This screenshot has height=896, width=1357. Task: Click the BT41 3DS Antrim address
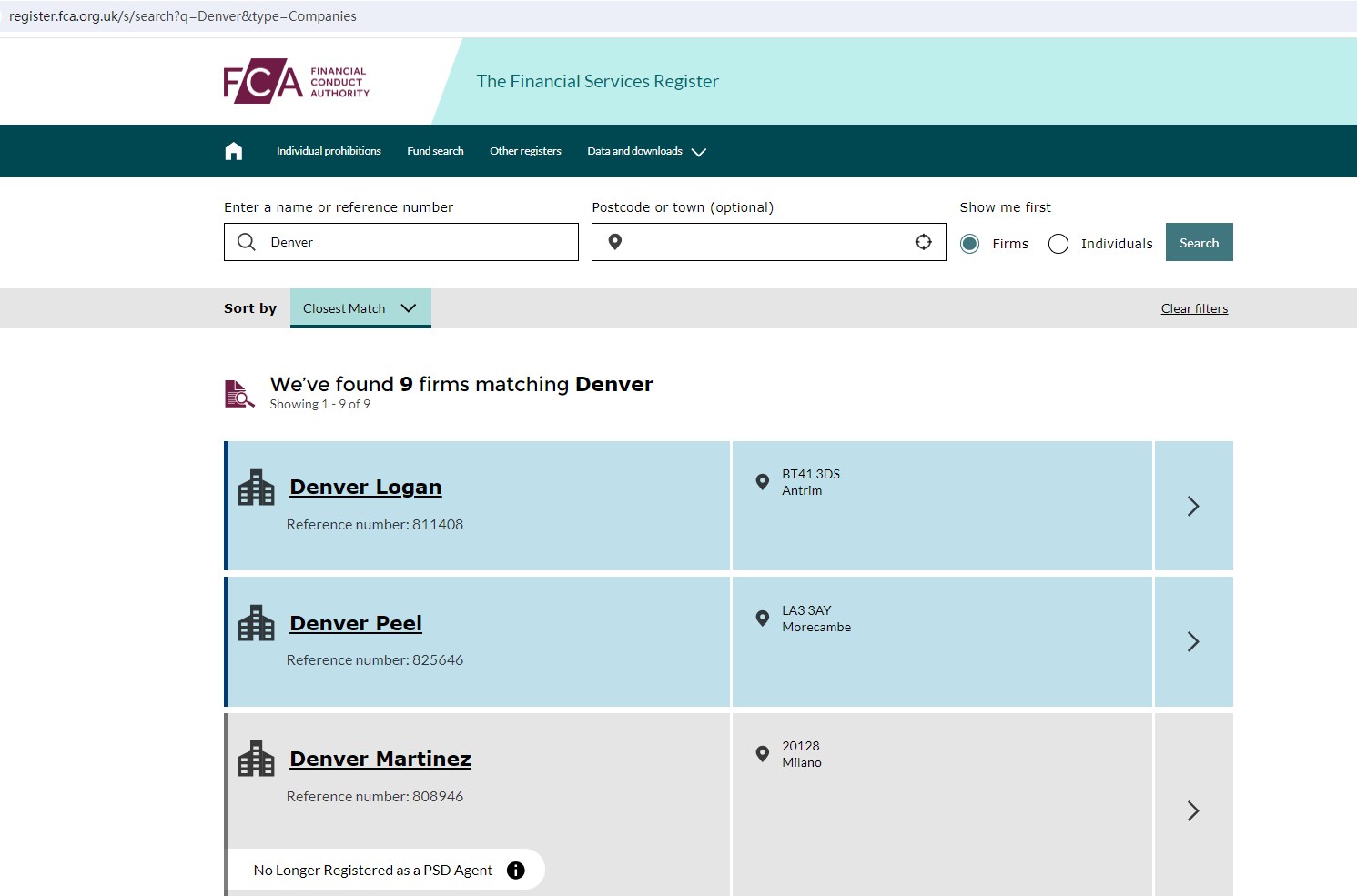[811, 482]
